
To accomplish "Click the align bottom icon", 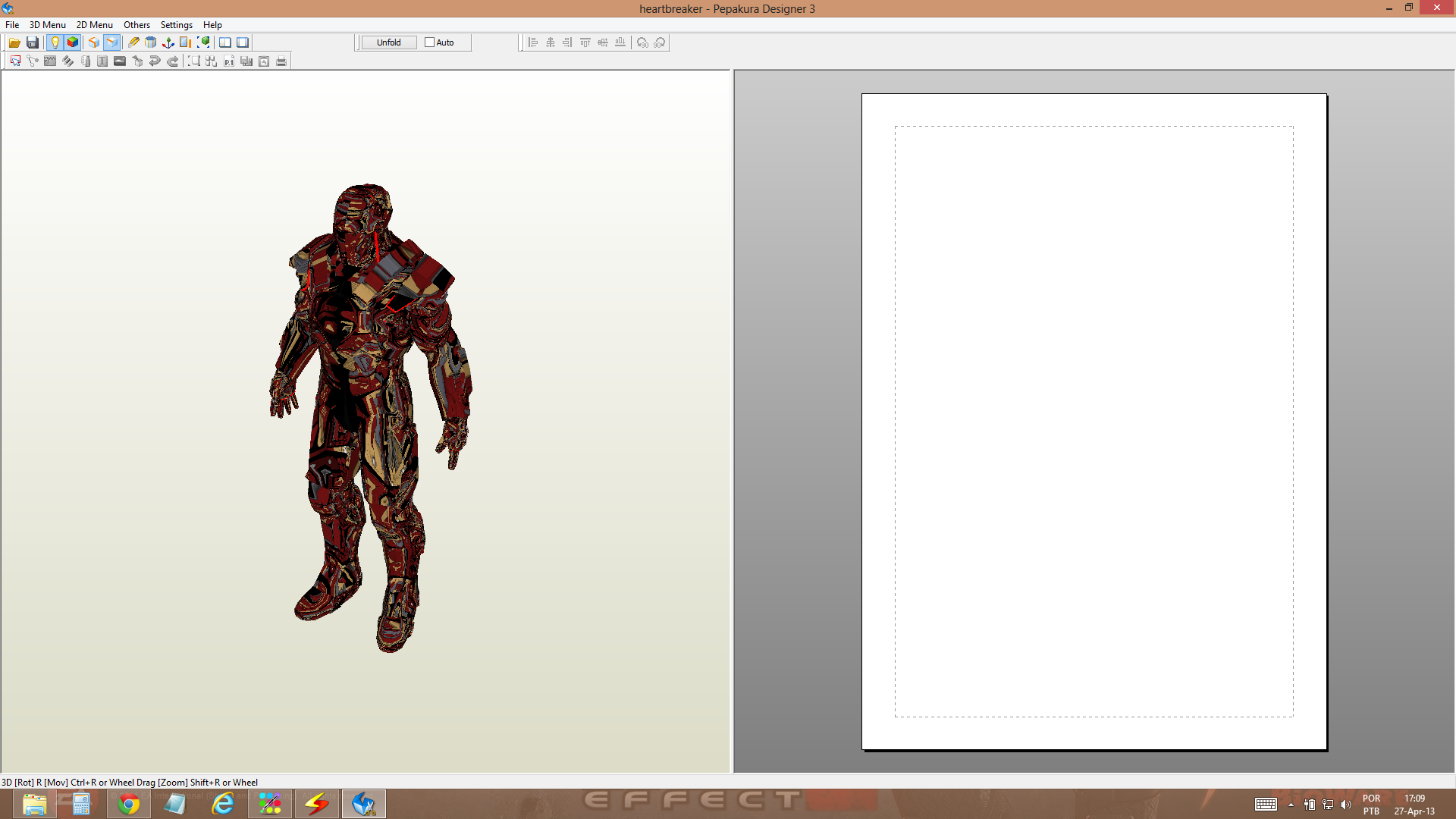I will (x=620, y=42).
